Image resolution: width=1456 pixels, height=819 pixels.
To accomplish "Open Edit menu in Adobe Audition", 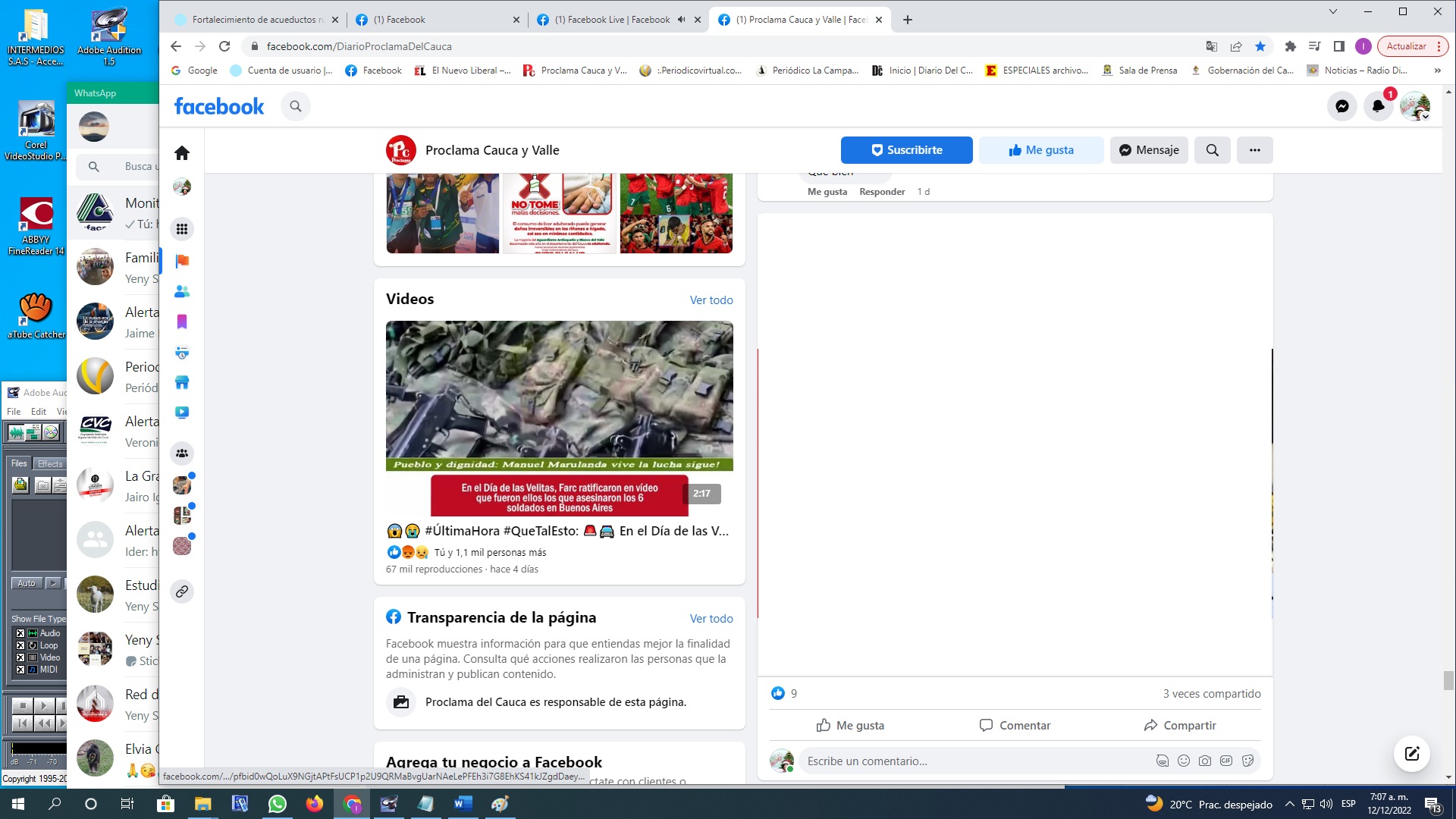I will pos(39,411).
